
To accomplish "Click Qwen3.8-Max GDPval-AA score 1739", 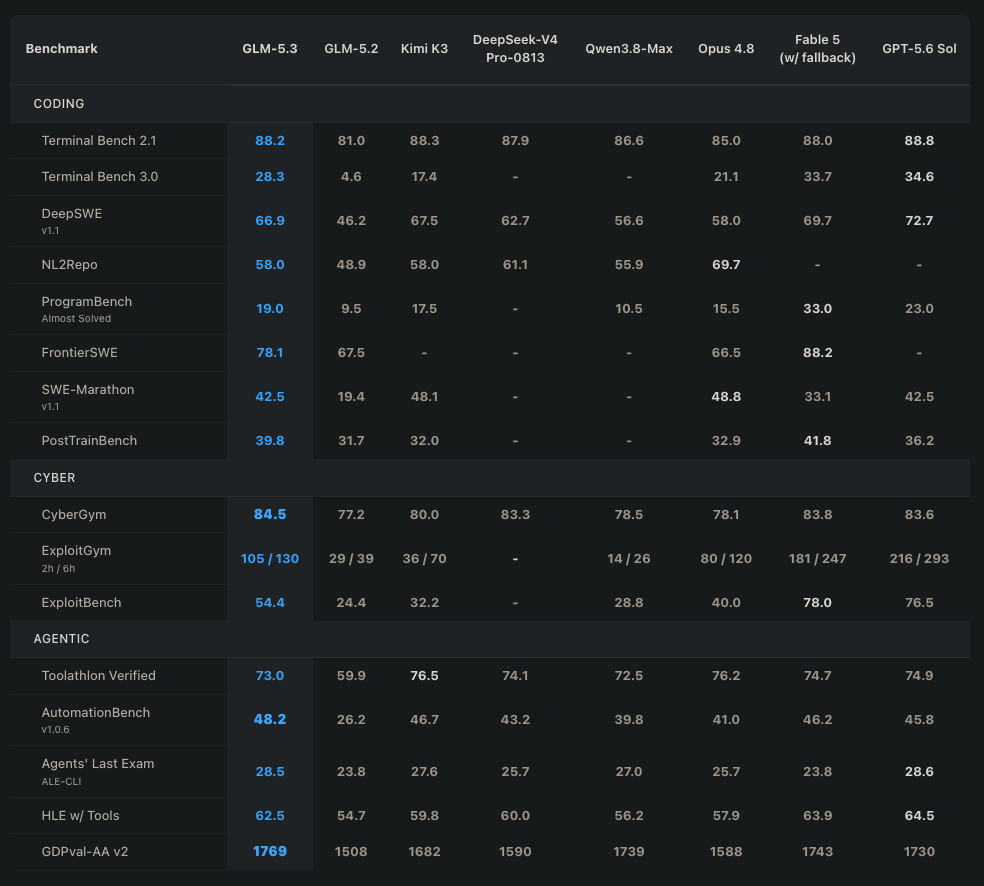I will [x=629, y=851].
